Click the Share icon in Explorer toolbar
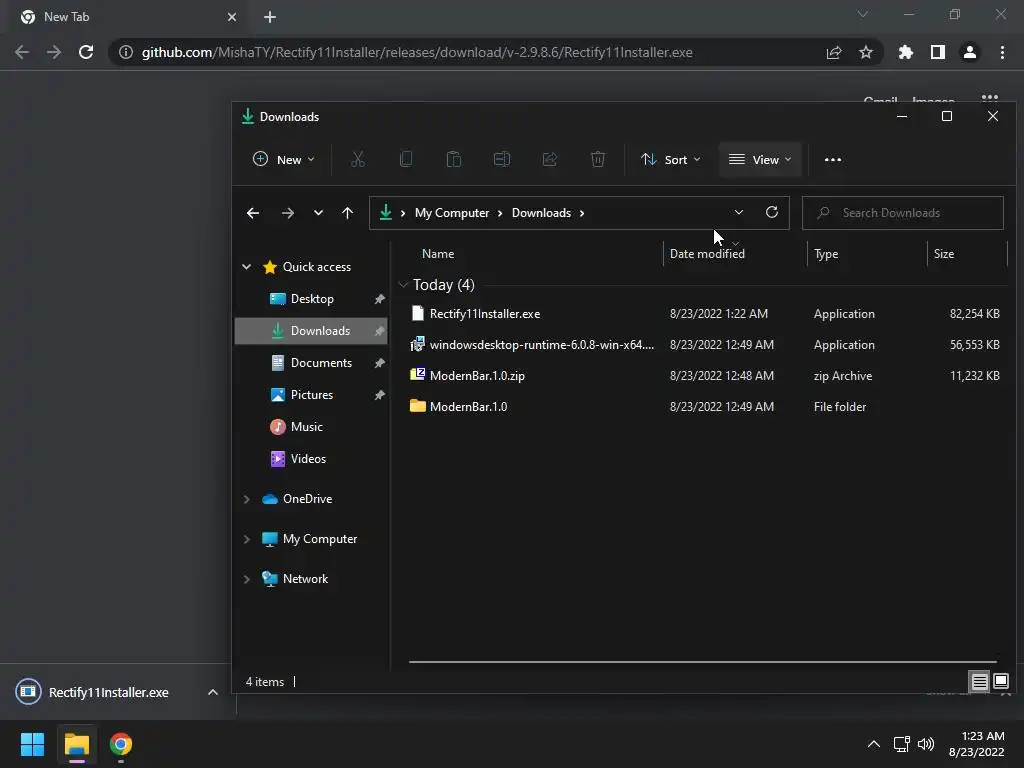1024x768 pixels. click(550, 159)
